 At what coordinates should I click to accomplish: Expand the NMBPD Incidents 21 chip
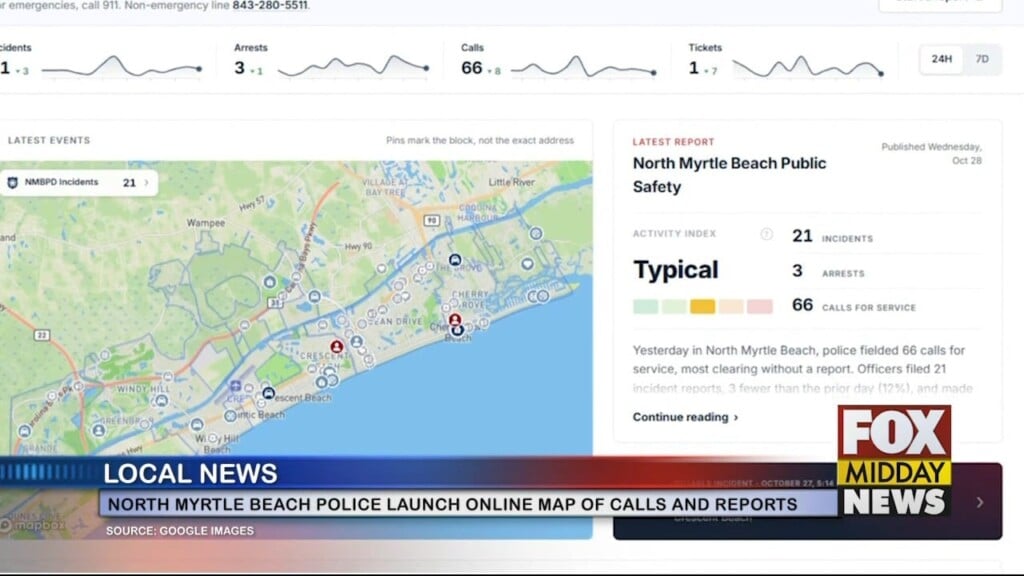pos(79,183)
